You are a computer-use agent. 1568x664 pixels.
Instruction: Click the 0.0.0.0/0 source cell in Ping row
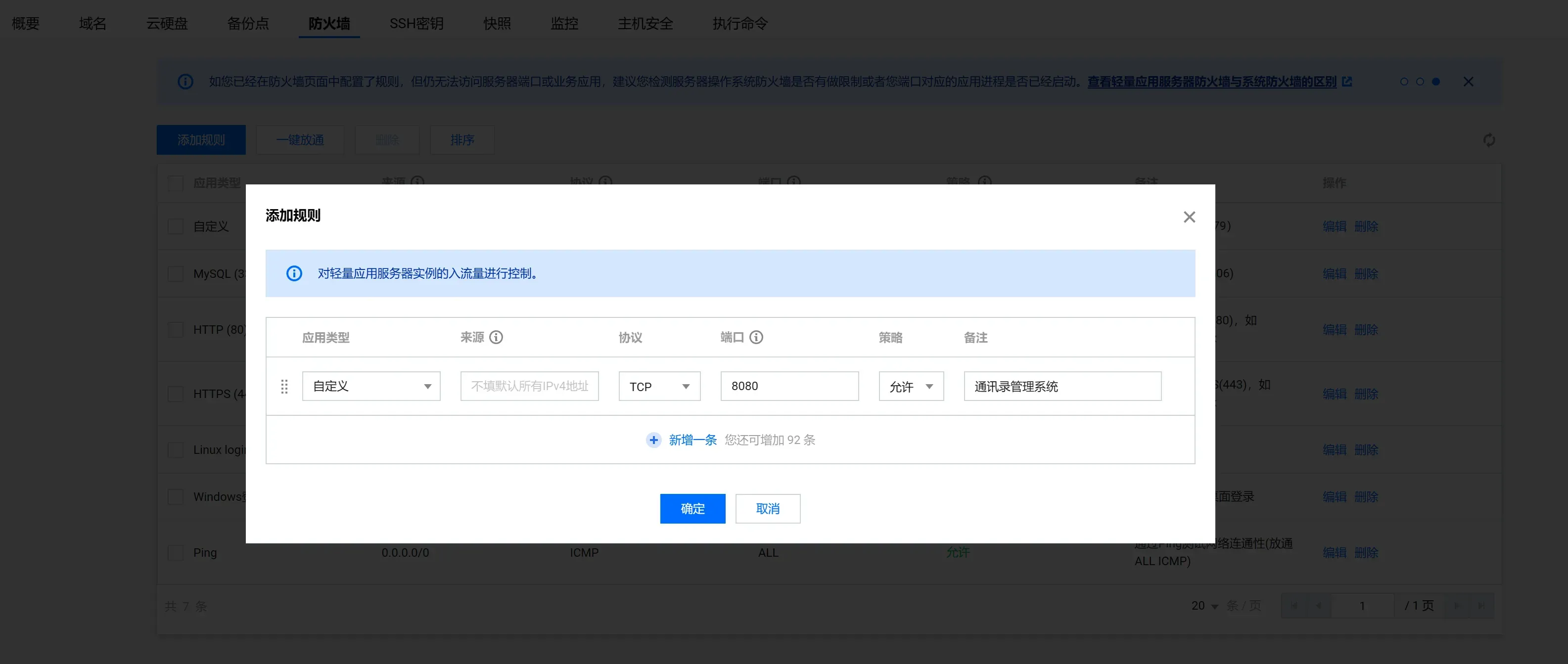tap(406, 553)
